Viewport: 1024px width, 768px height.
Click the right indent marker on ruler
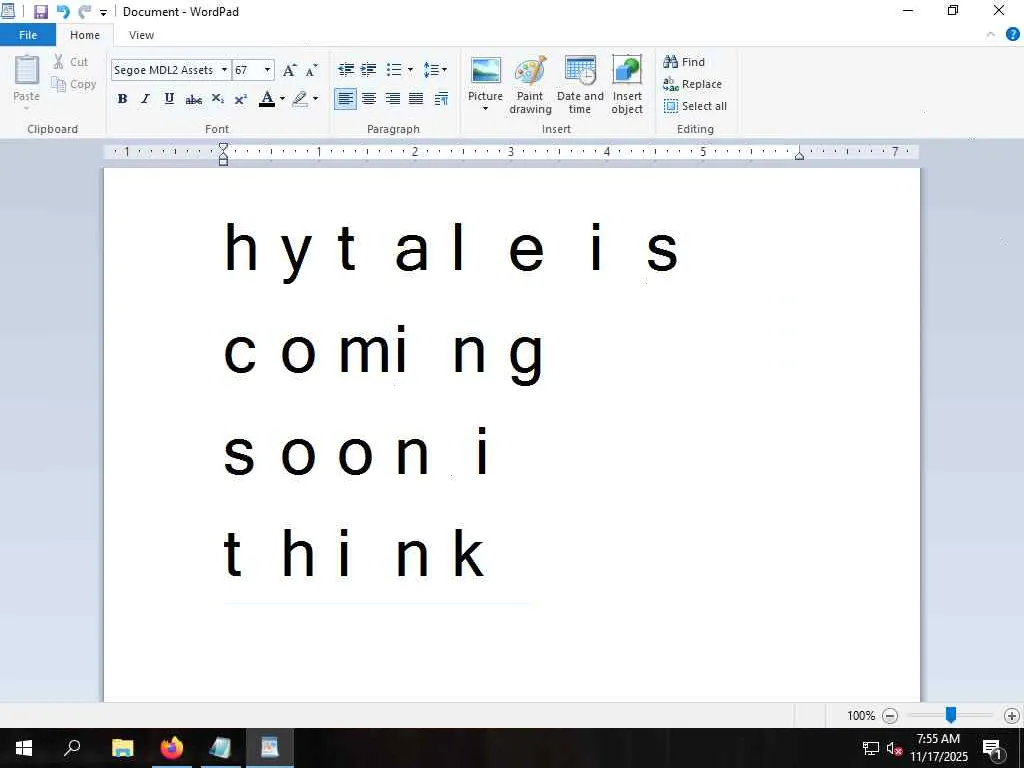coord(799,155)
